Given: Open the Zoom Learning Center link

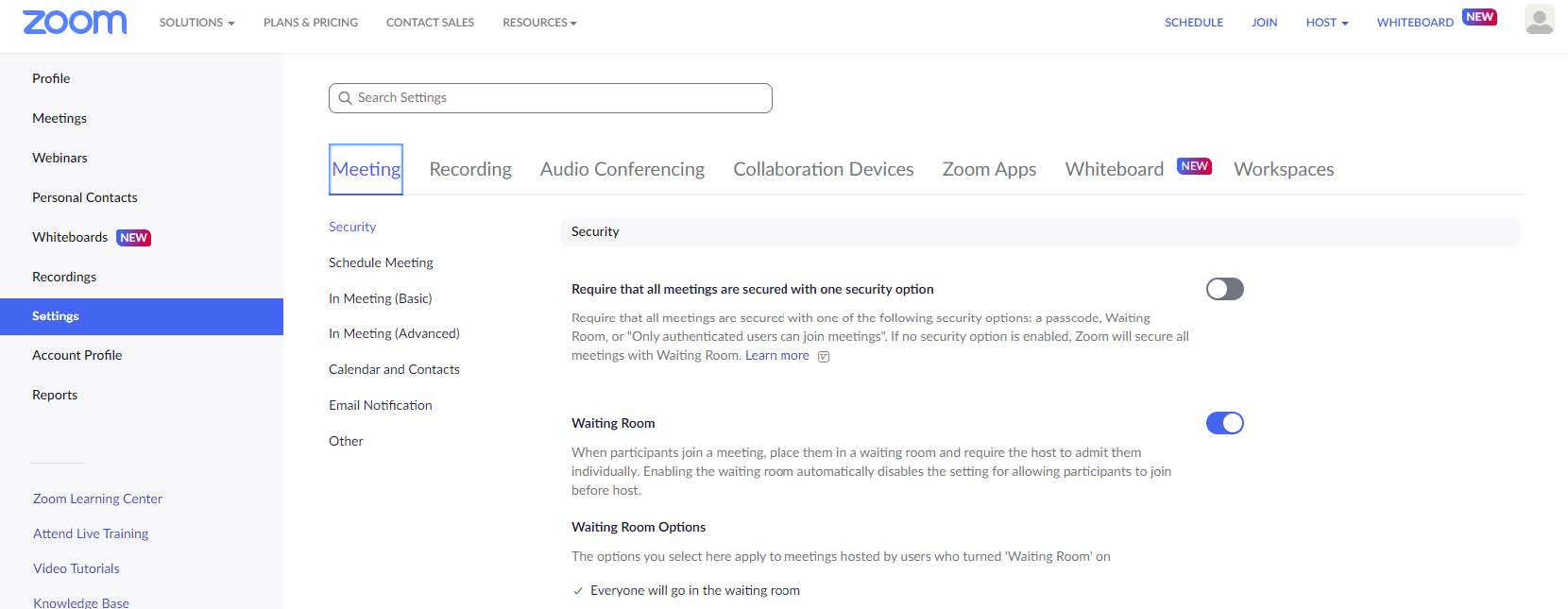Looking at the screenshot, I should point(97,499).
